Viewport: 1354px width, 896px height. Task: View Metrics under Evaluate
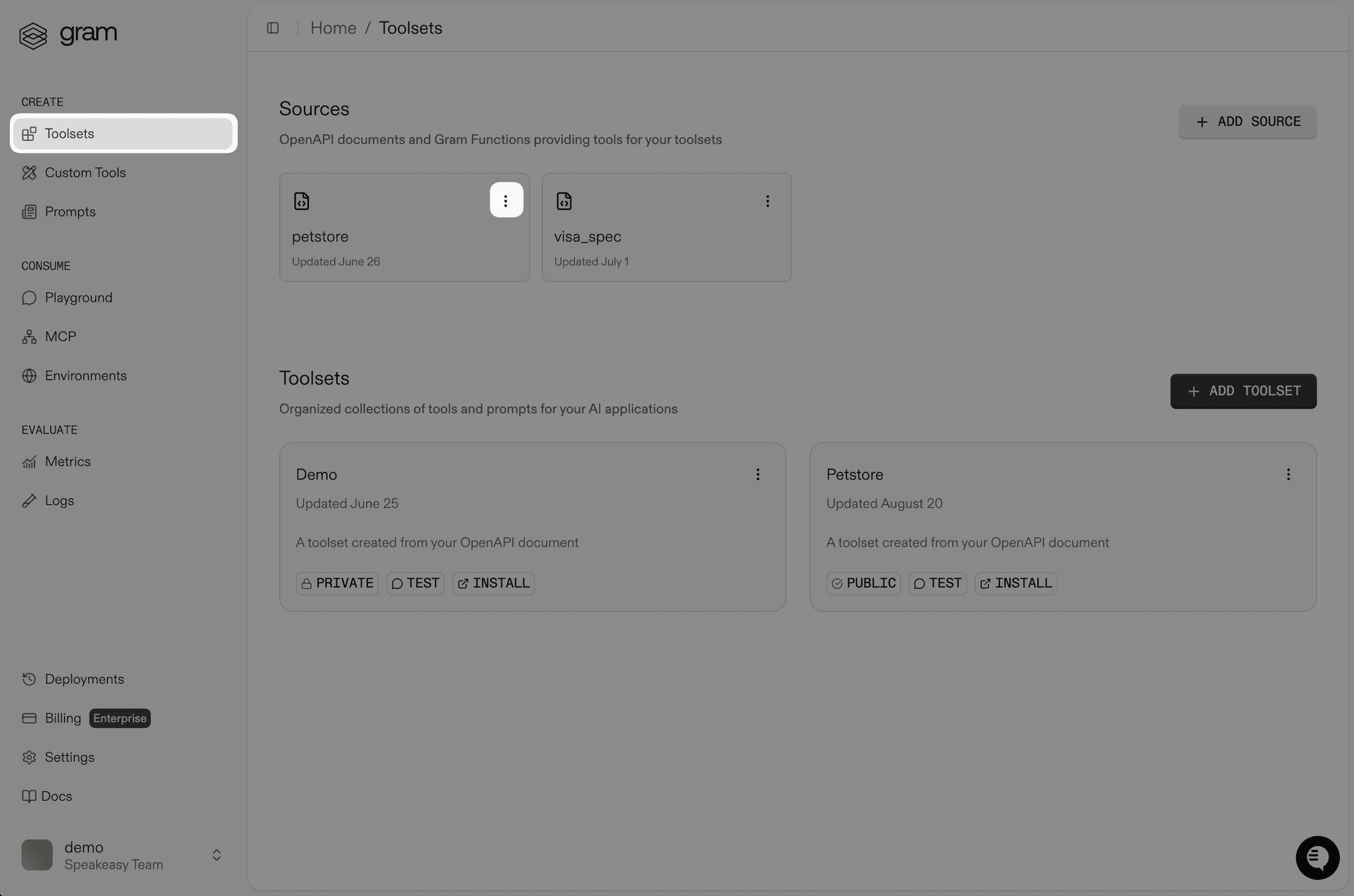click(68, 462)
